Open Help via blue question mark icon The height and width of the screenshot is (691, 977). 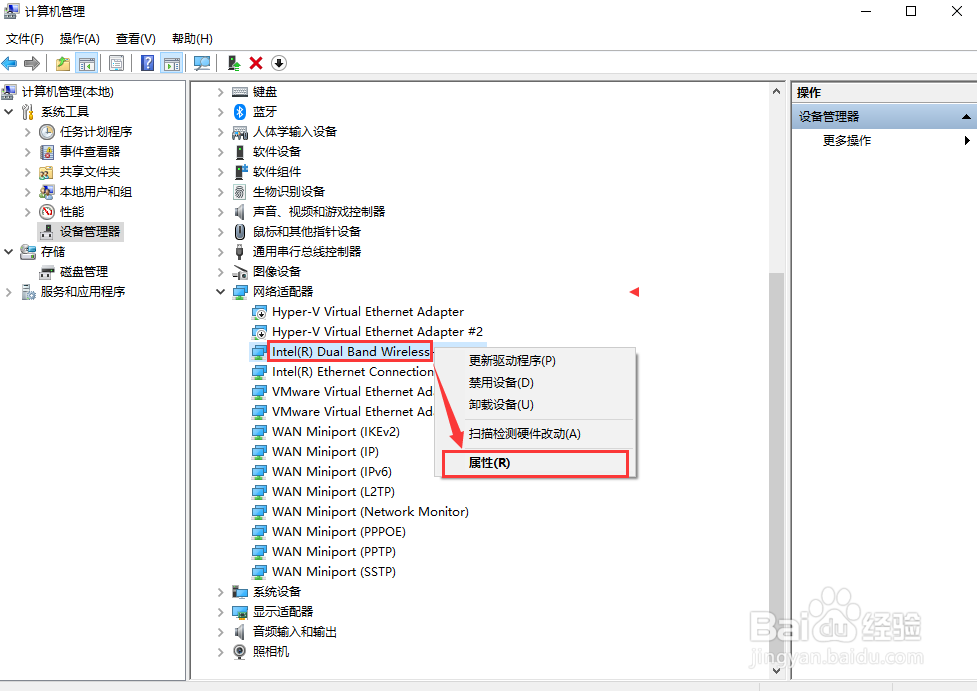(147, 63)
